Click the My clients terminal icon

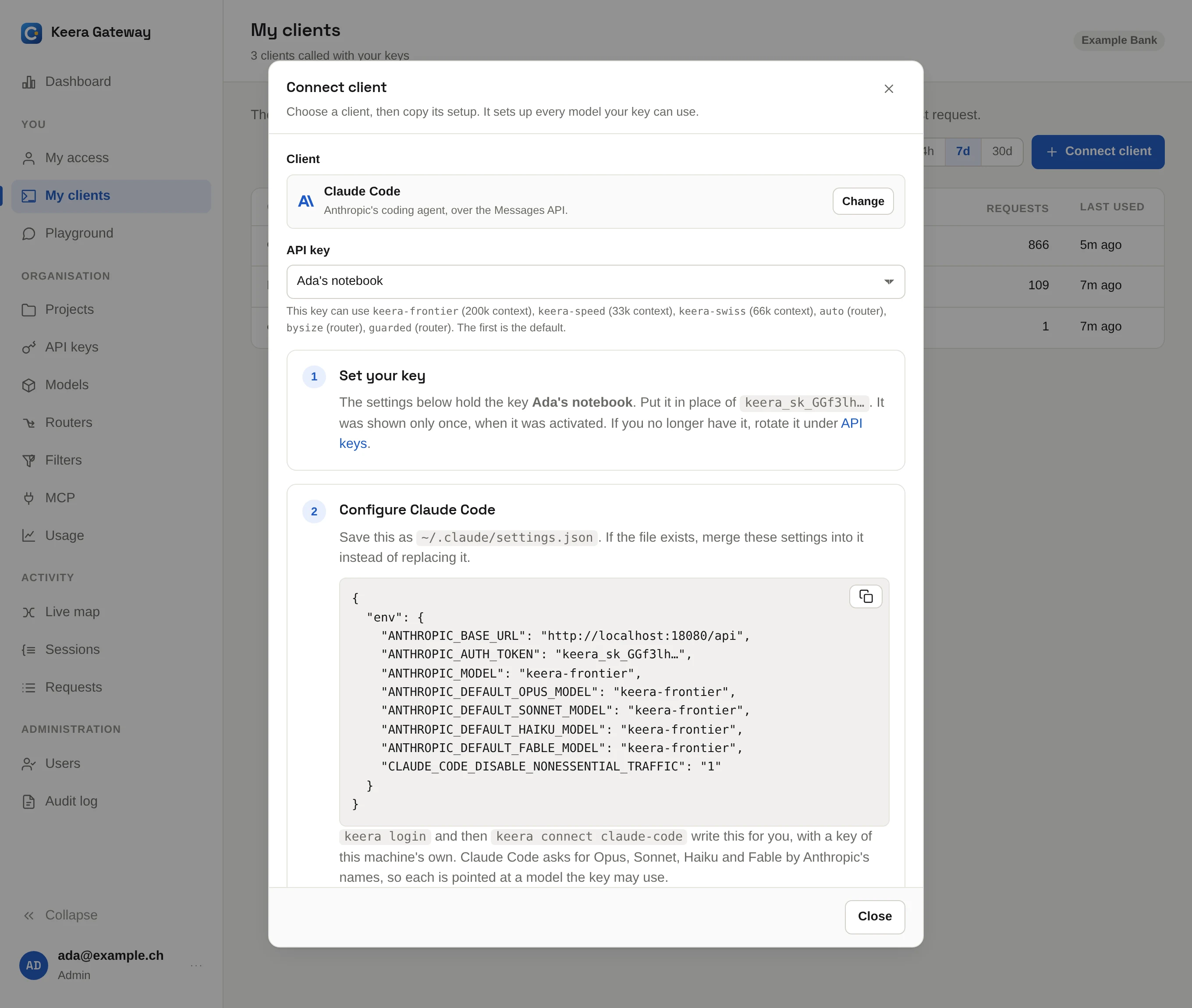28,196
